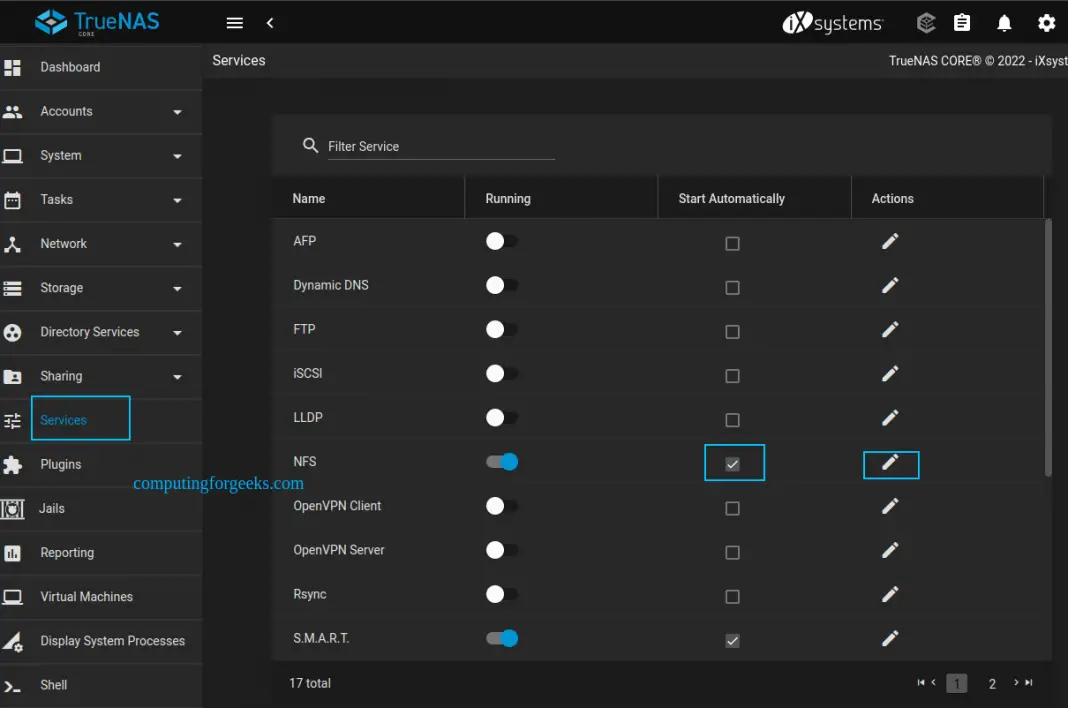Edit the OpenVPN Server service settings
1068x708 pixels.
pyautogui.click(x=890, y=550)
